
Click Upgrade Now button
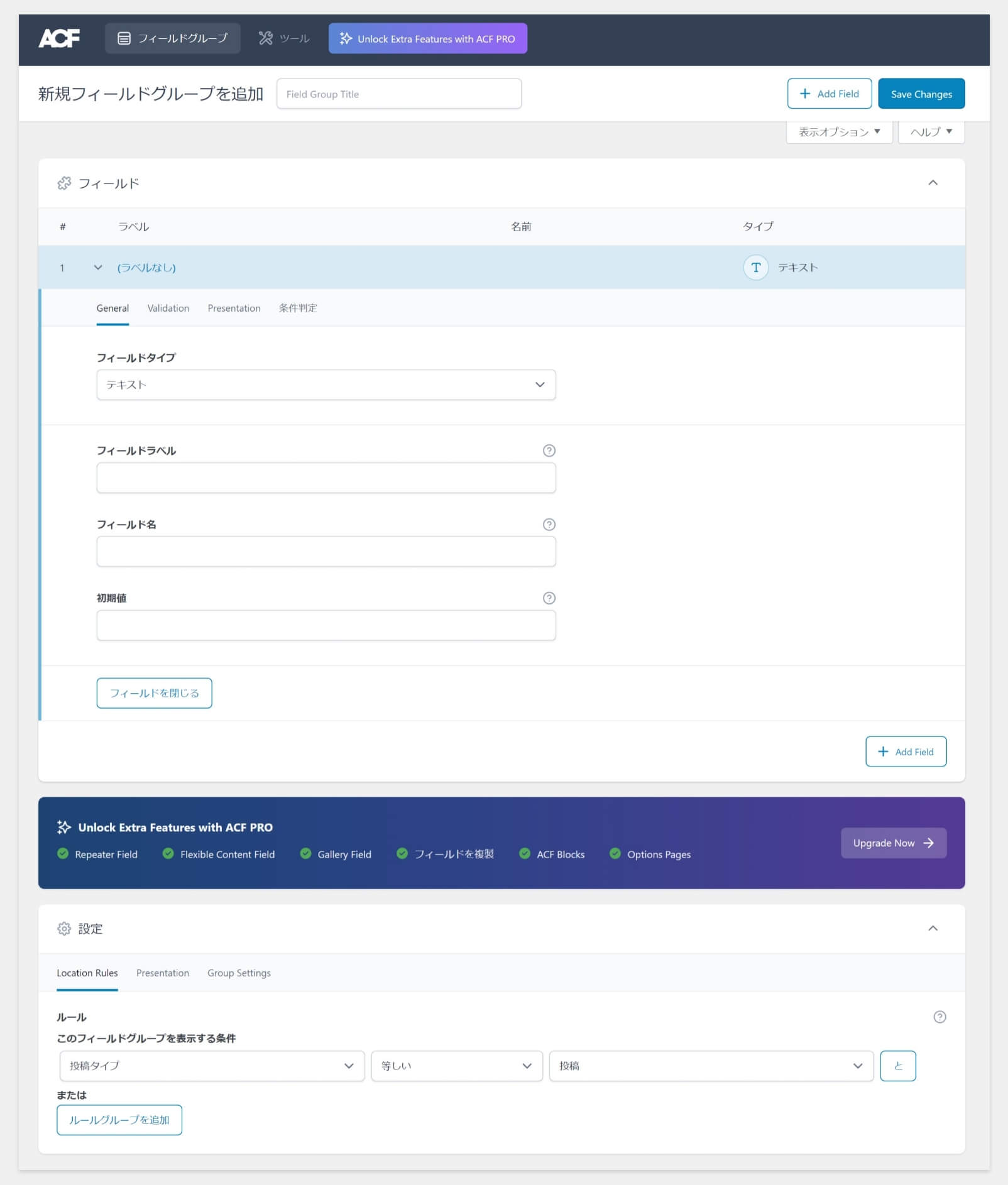coord(894,843)
